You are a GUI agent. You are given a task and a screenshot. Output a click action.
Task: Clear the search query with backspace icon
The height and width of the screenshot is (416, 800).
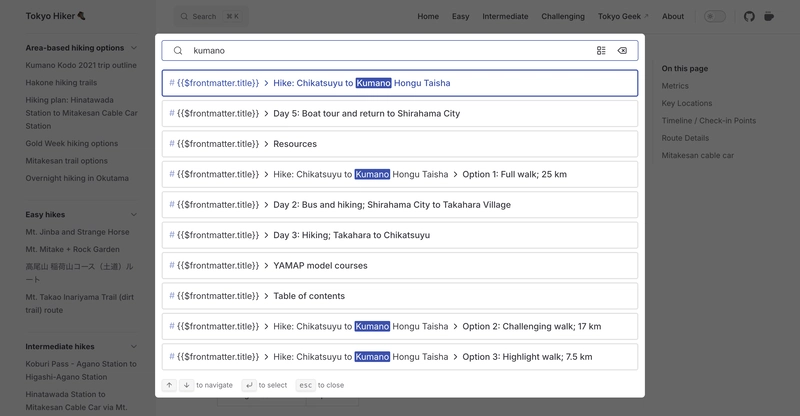point(622,50)
